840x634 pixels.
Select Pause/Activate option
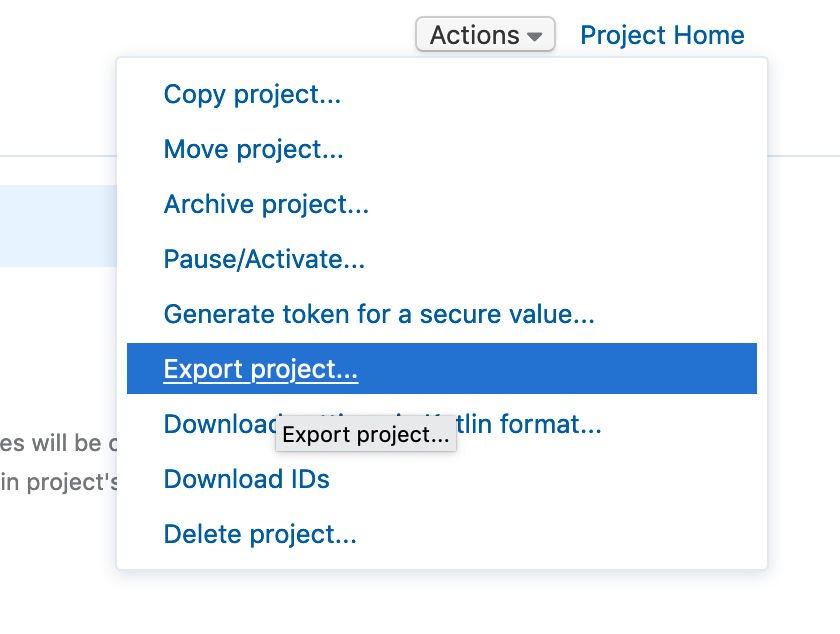pyautogui.click(x=264, y=259)
